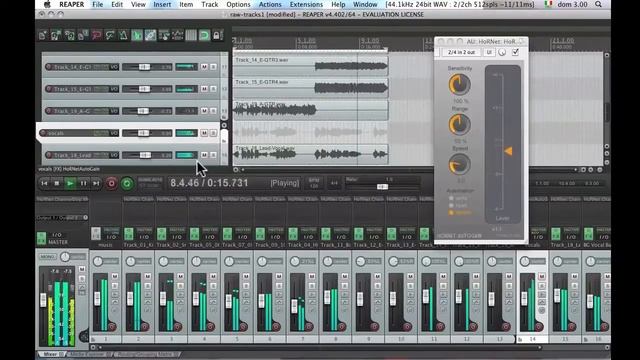Open the I/O routing button on vocals track
The height and width of the screenshot is (360, 640).
pyautogui.click(x=114, y=133)
